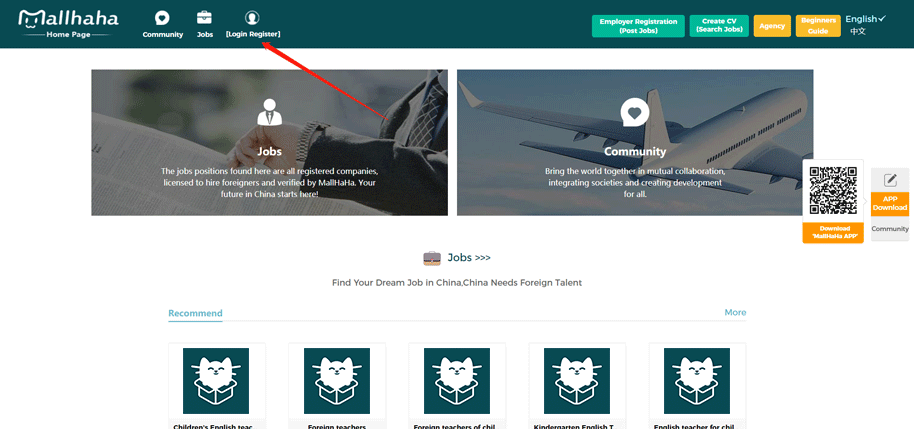Switch language to 中文
The image size is (914, 429).
858,31
